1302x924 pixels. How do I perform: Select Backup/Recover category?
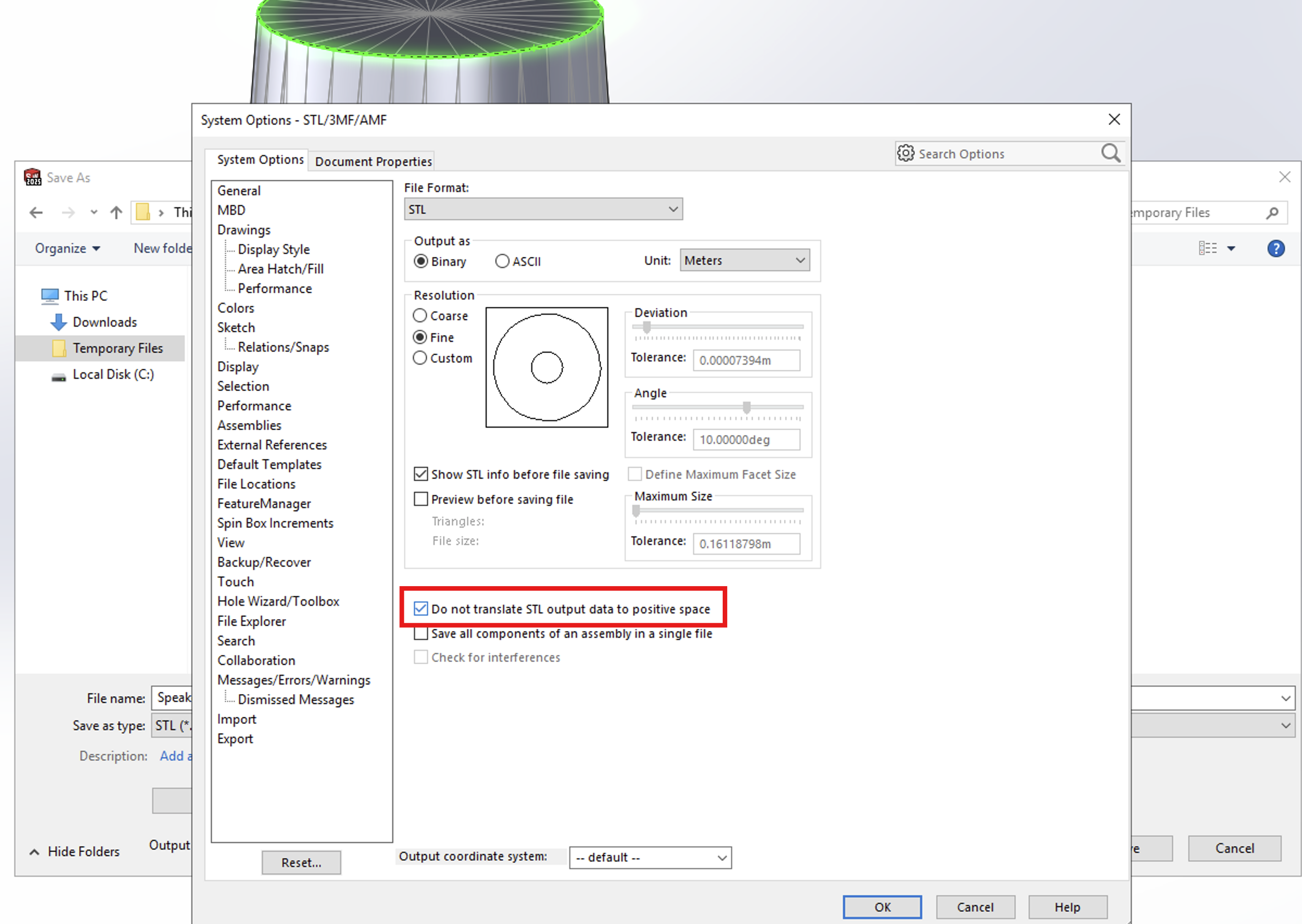click(x=264, y=563)
